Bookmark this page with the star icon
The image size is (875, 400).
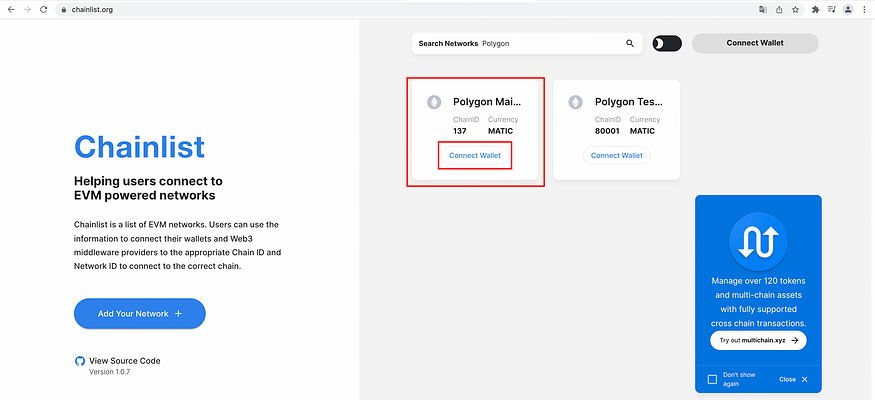795,9
